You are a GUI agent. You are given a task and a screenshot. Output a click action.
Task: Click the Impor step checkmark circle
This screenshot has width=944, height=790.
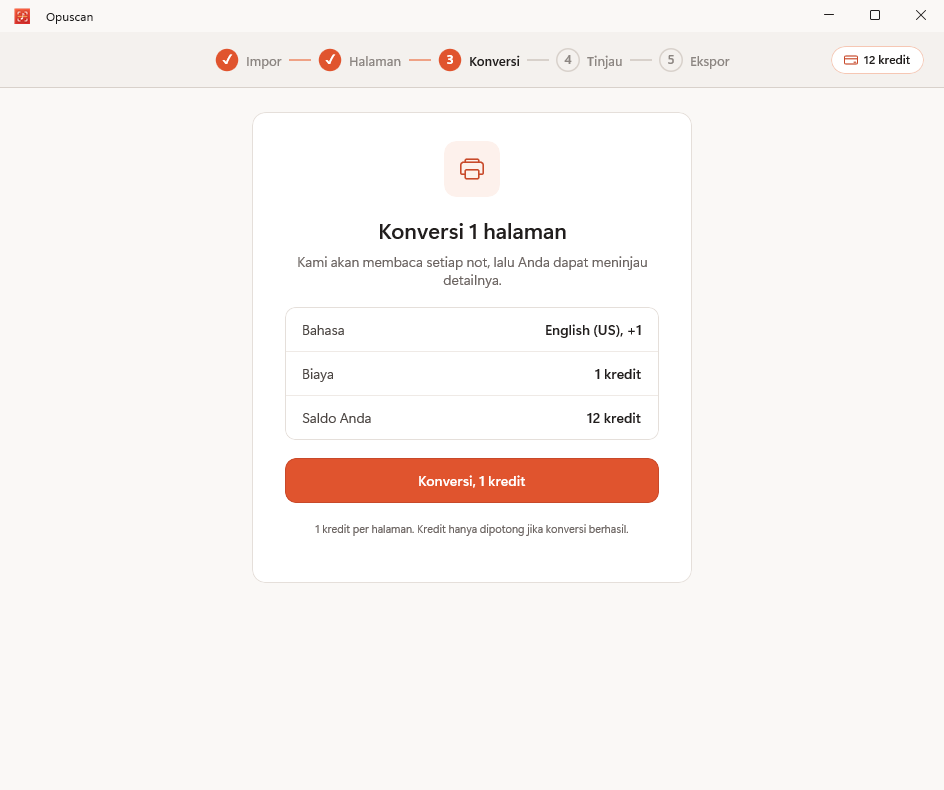[227, 60]
